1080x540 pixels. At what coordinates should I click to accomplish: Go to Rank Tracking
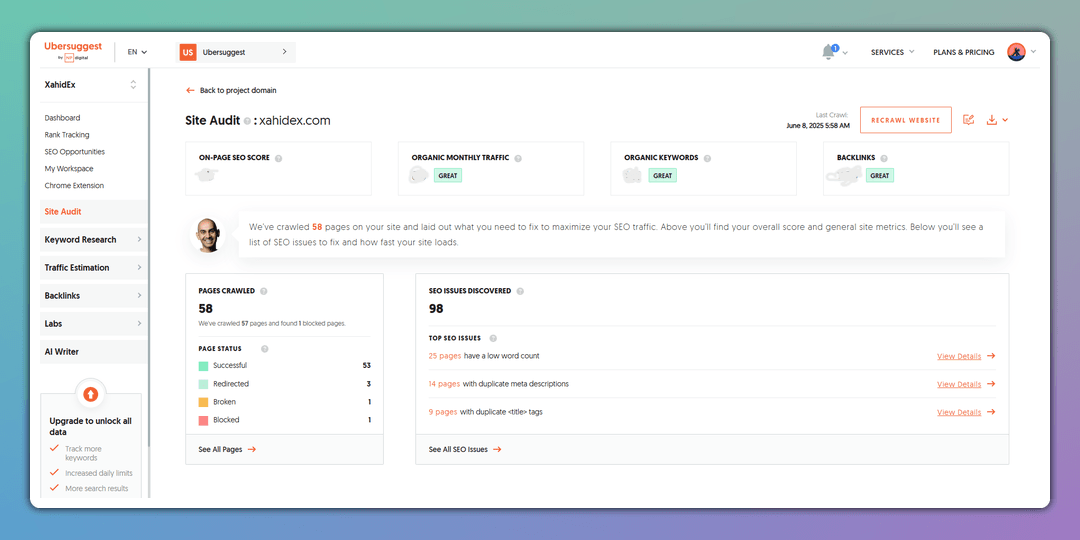pyautogui.click(x=67, y=135)
